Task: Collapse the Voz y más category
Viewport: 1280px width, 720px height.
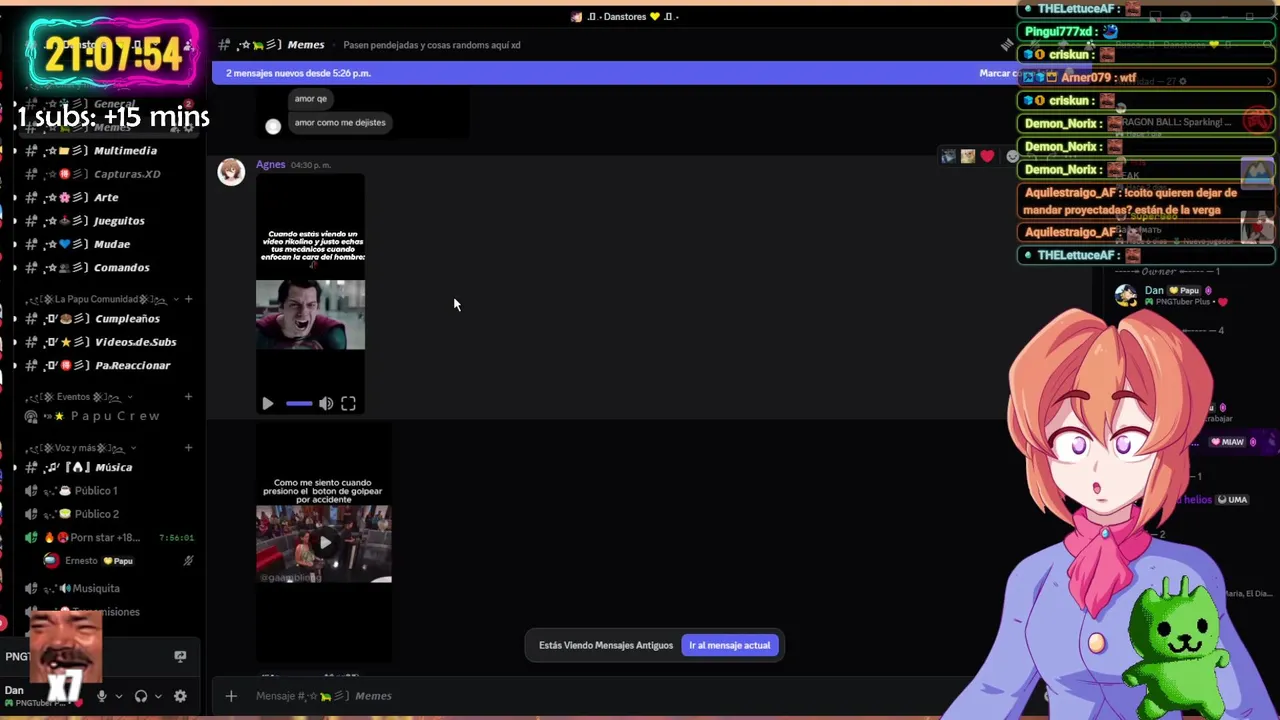Action: 83,448
